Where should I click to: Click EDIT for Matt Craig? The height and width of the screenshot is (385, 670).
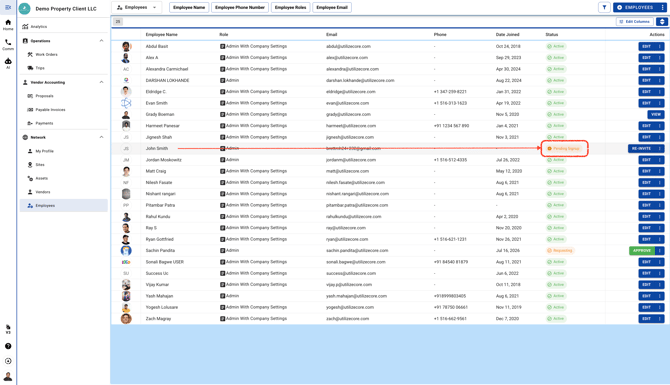pyautogui.click(x=647, y=171)
